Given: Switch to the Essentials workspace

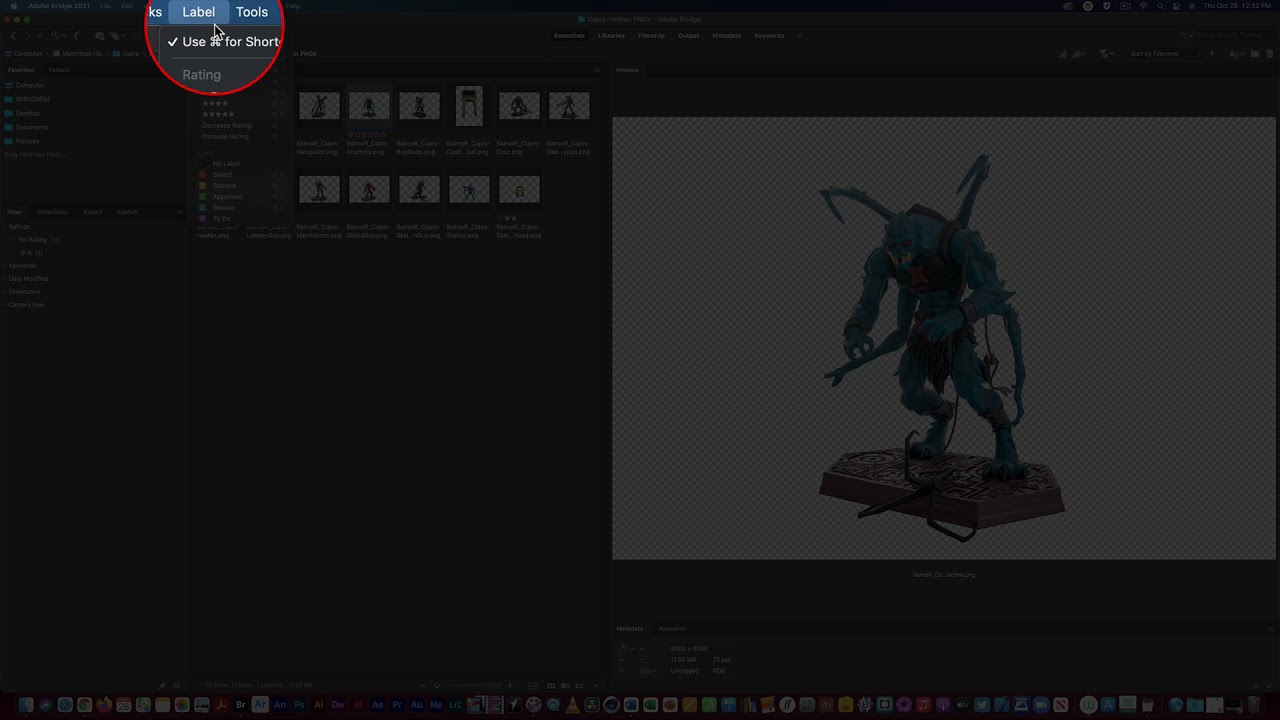Looking at the screenshot, I should pos(569,36).
